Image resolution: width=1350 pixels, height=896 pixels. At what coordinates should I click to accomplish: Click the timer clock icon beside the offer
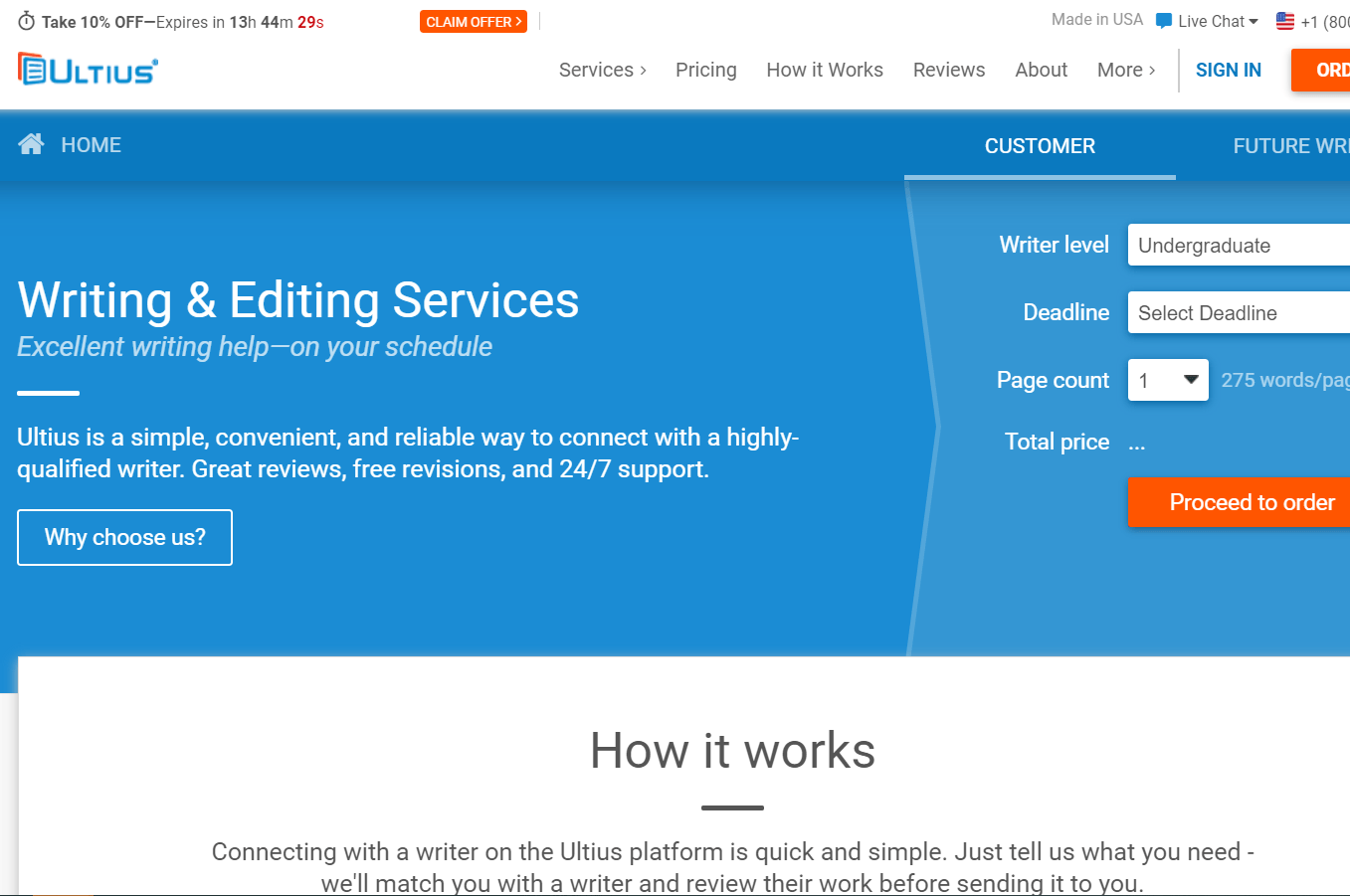tap(27, 22)
